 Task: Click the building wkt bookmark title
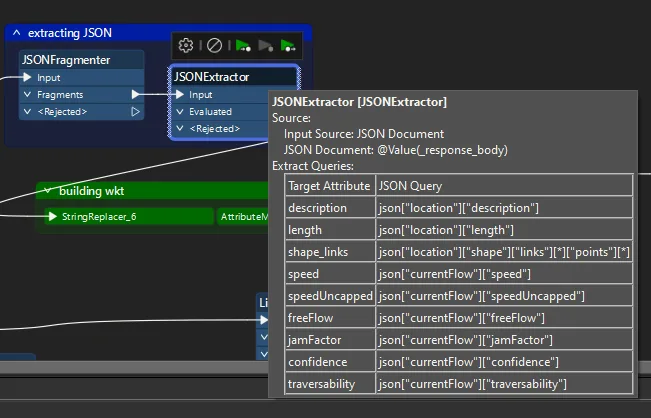(x=92, y=191)
